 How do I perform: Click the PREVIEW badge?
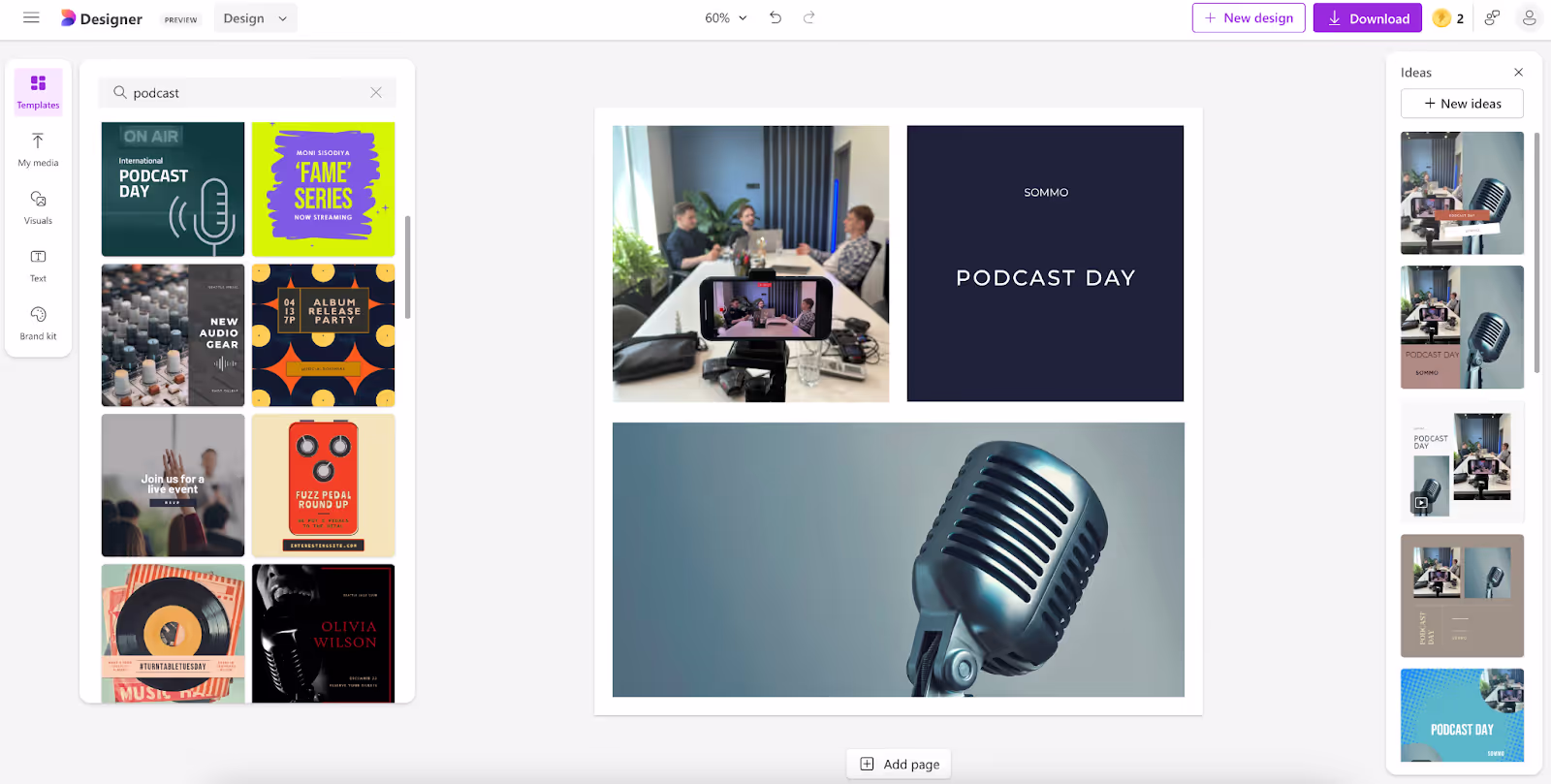180,19
